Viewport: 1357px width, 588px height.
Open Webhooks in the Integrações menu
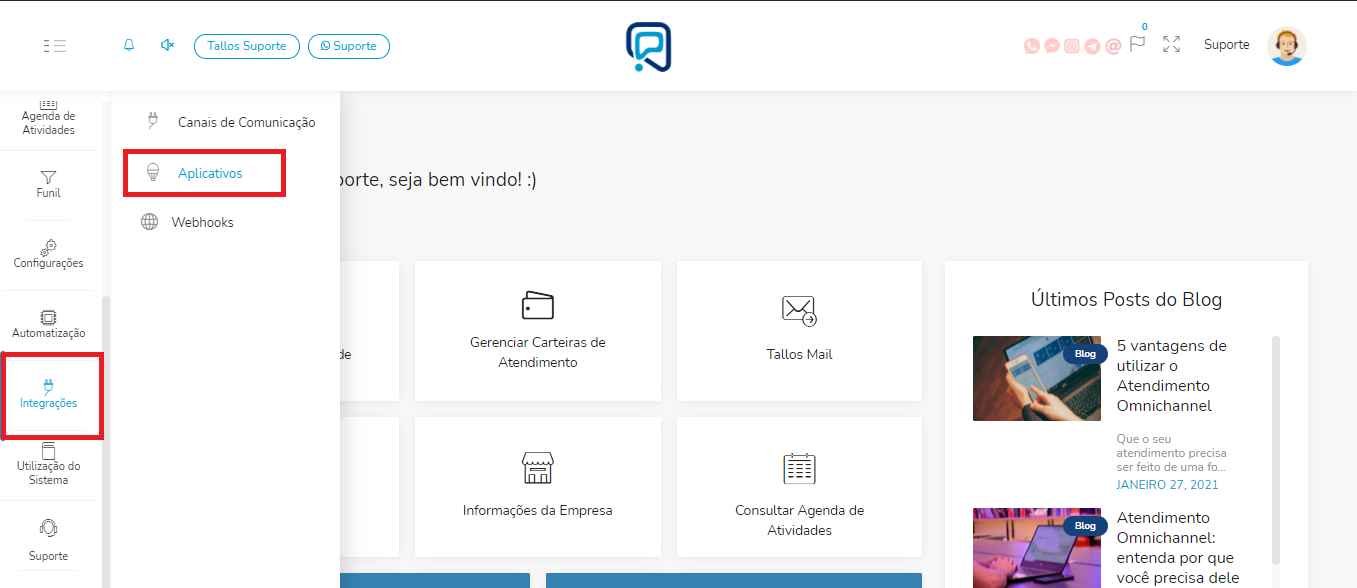click(x=203, y=221)
